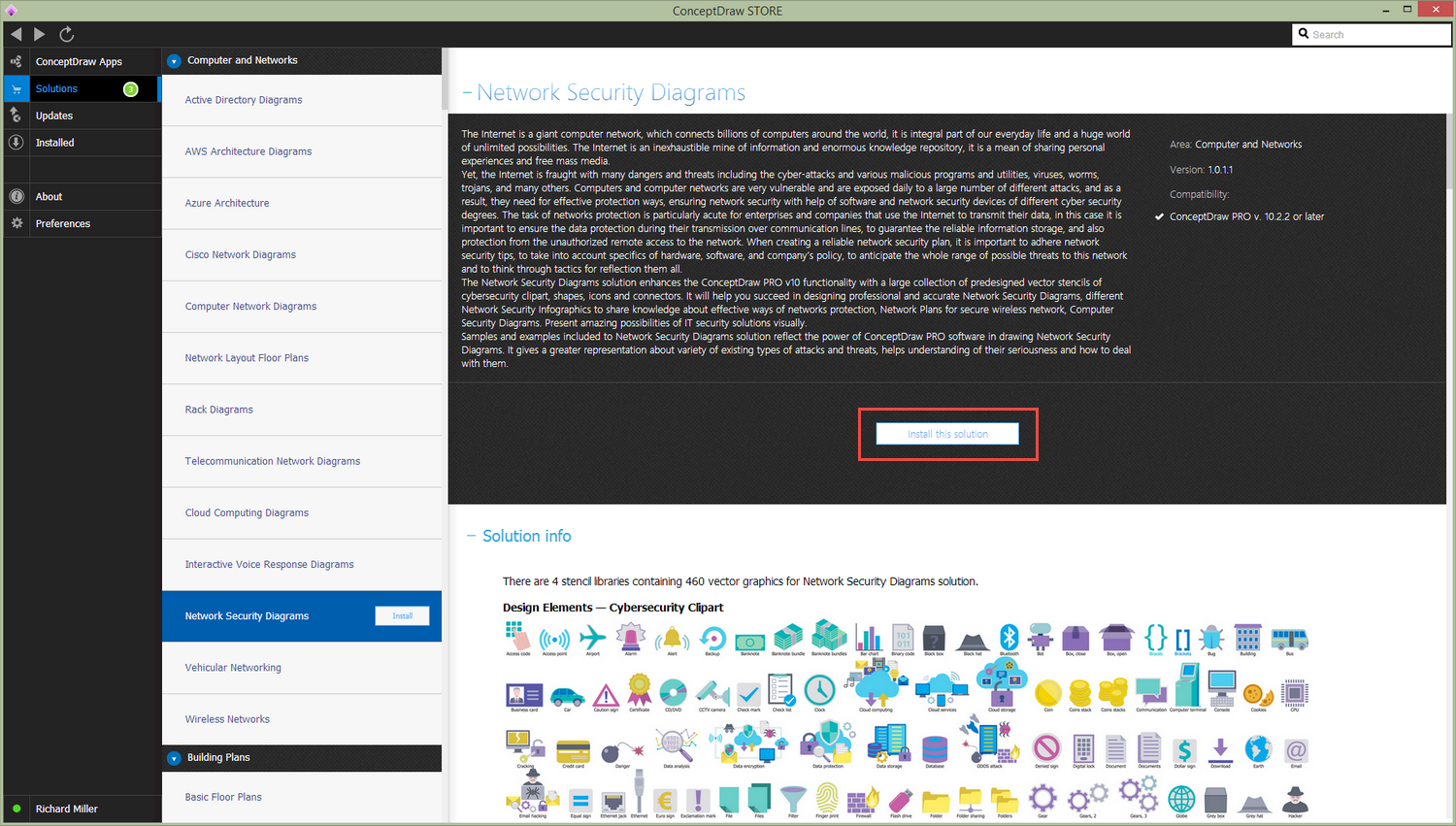Click the CCTV camera clipart
Image resolution: width=1456 pixels, height=826 pixels.
coord(712,693)
